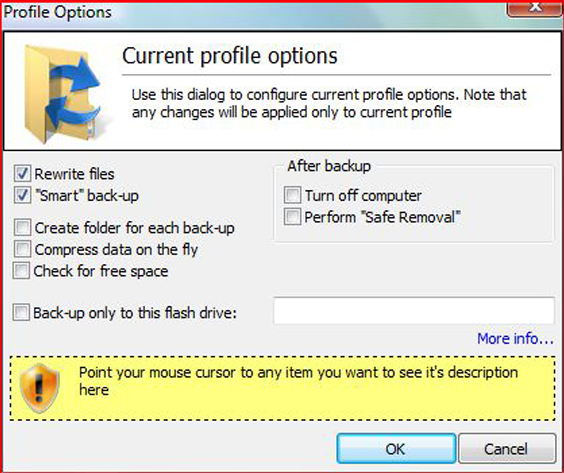Viewport: 564px width, 473px height.
Task: Click the Profile Options title bar
Action: coord(252,13)
